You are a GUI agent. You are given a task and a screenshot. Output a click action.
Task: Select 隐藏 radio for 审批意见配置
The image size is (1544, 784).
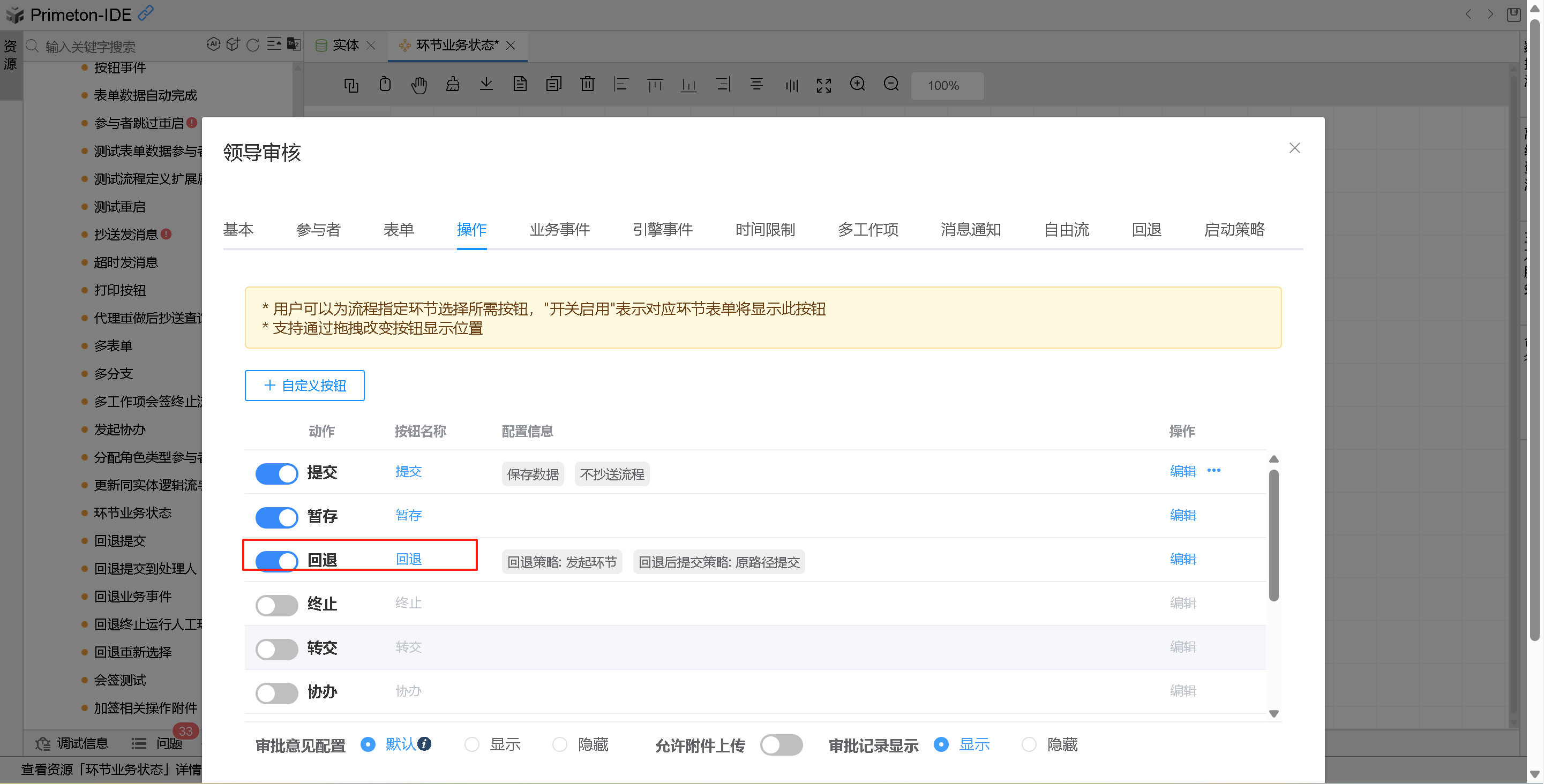(x=560, y=744)
